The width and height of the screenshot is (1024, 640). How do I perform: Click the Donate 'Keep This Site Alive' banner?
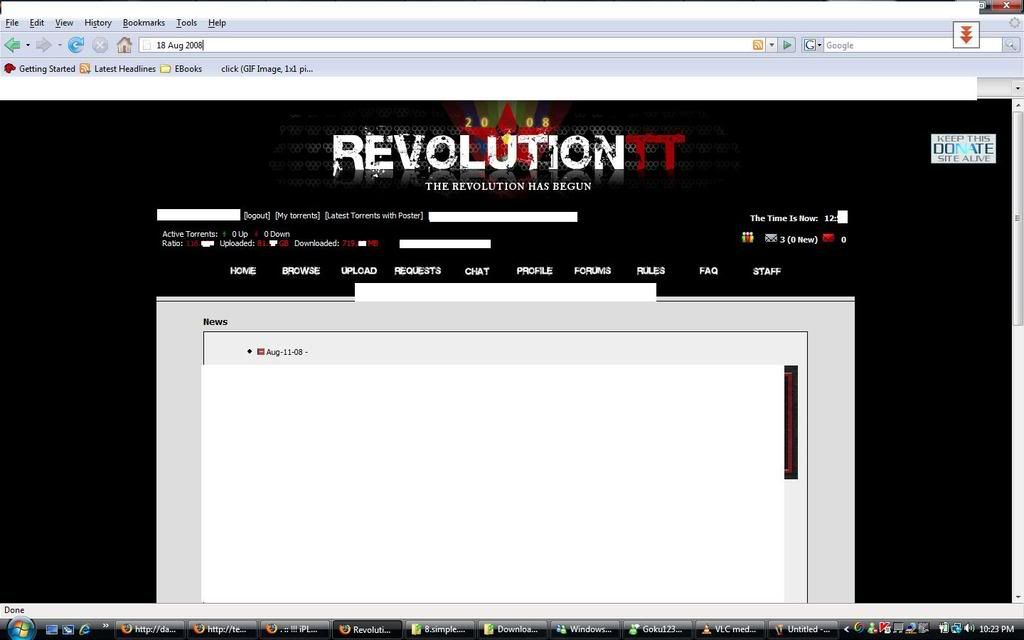(963, 148)
